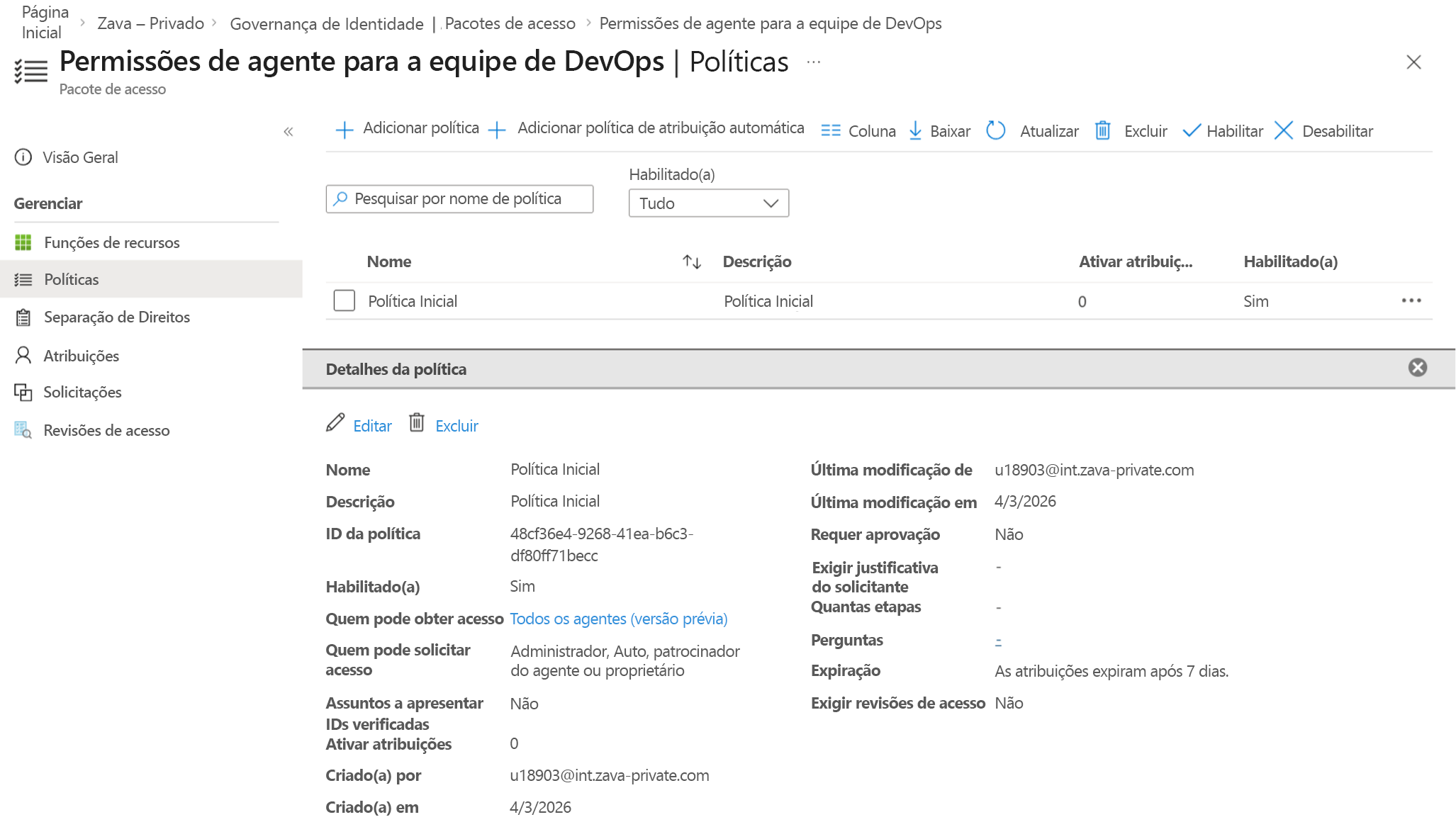
Task: Click the Excluir link in policy details
Action: [457, 426]
